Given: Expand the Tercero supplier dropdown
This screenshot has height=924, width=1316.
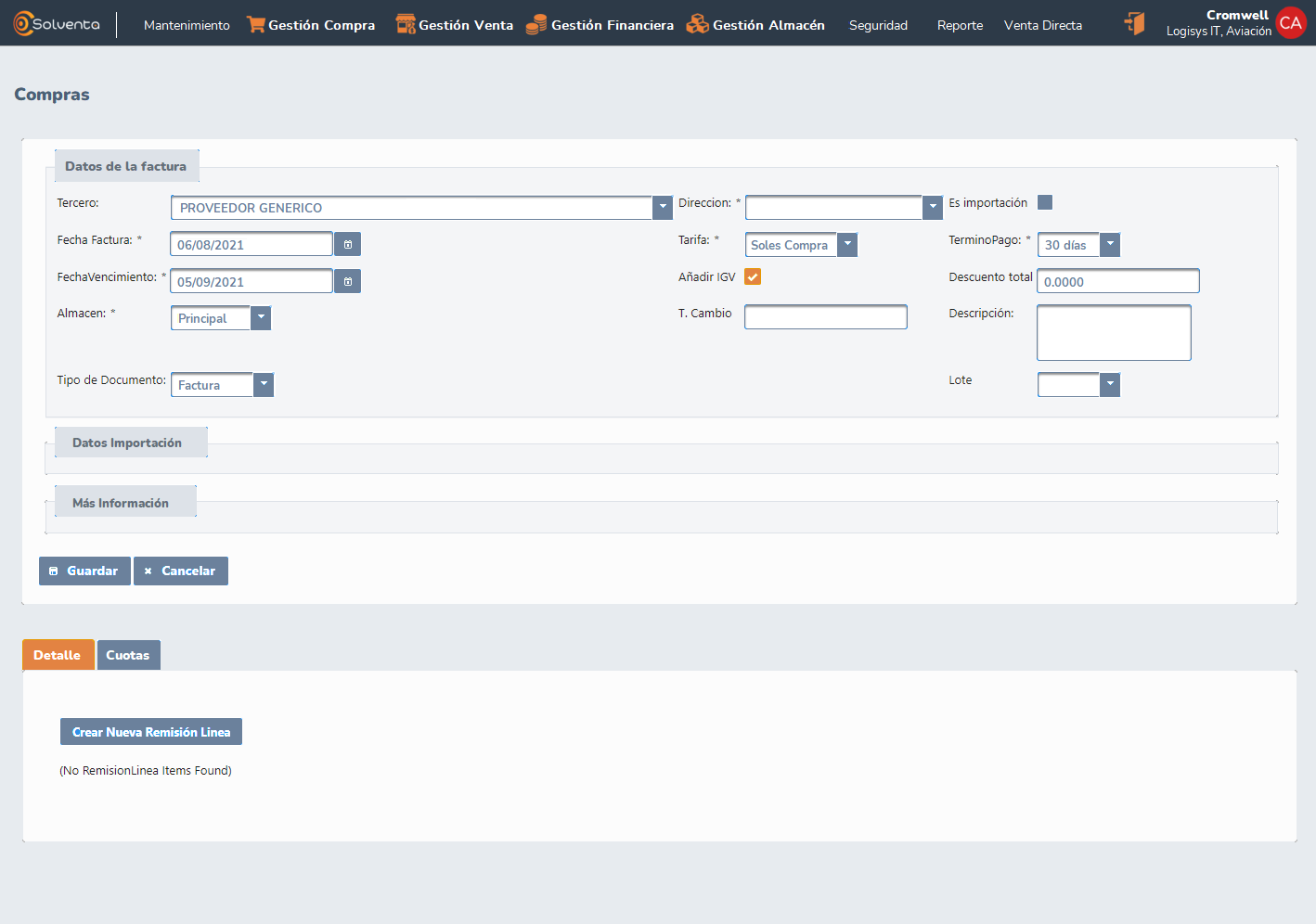Looking at the screenshot, I should (663, 208).
